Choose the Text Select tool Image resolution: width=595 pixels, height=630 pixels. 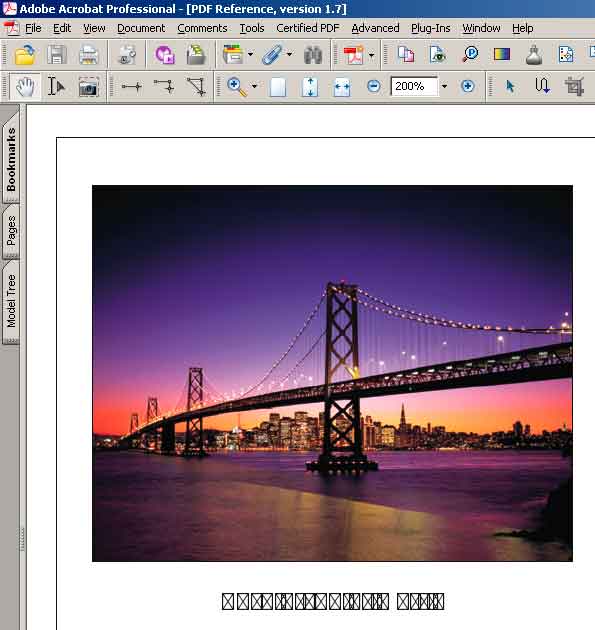click(x=56, y=86)
